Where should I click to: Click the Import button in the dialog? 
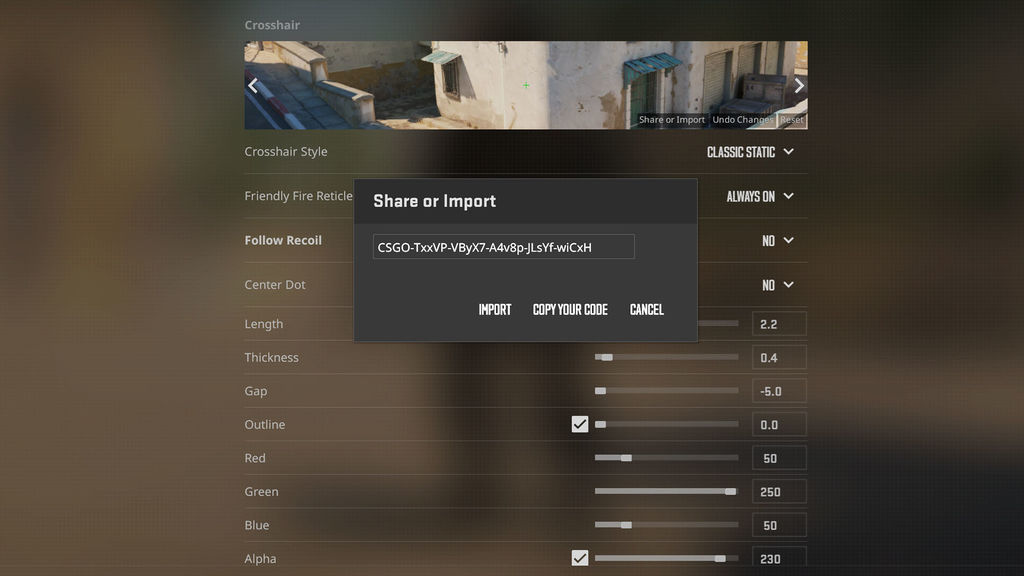click(x=494, y=310)
